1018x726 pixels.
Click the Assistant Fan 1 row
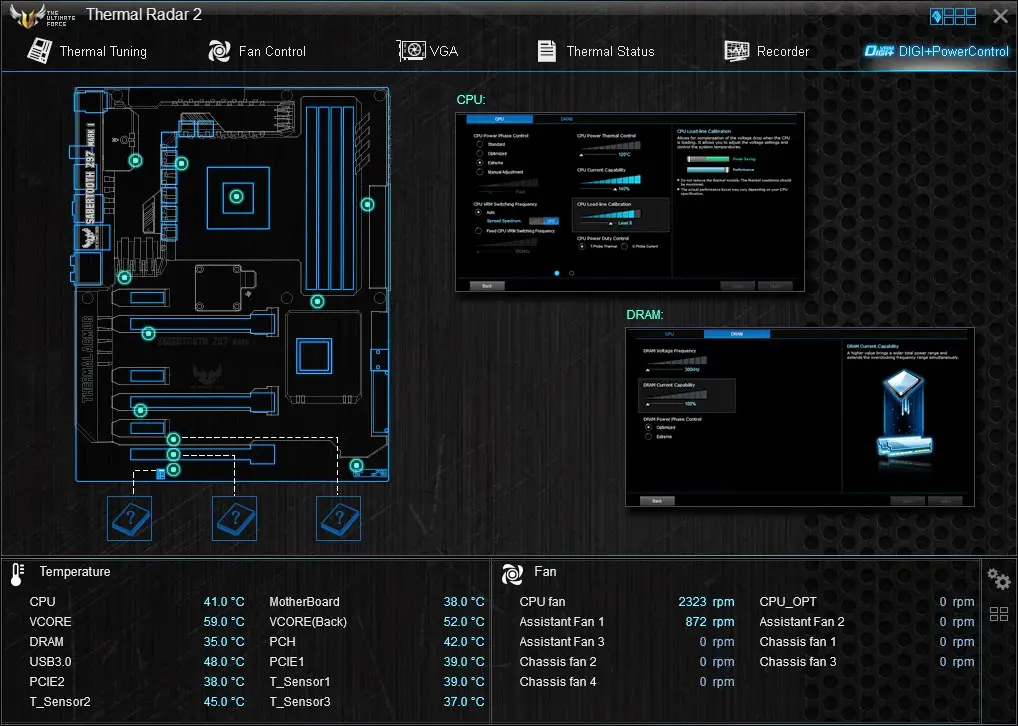tap(627, 622)
